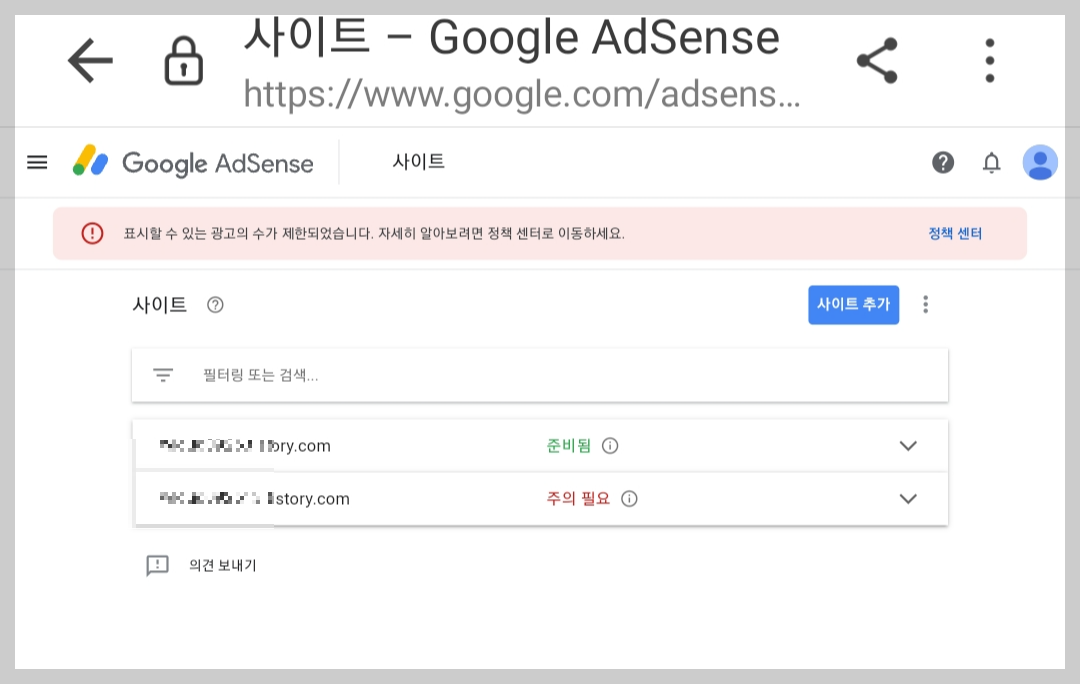Image resolution: width=1080 pixels, height=684 pixels.
Task: Open the 정책 센터 link in the banner
Action: coord(955,234)
